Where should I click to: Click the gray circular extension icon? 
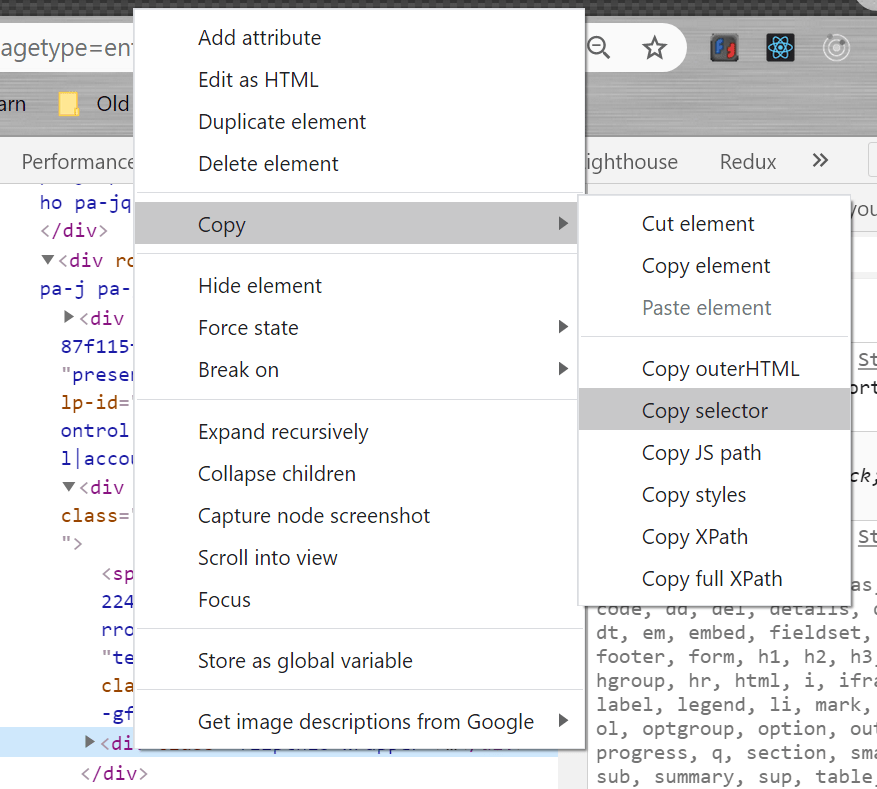[x=836, y=47]
